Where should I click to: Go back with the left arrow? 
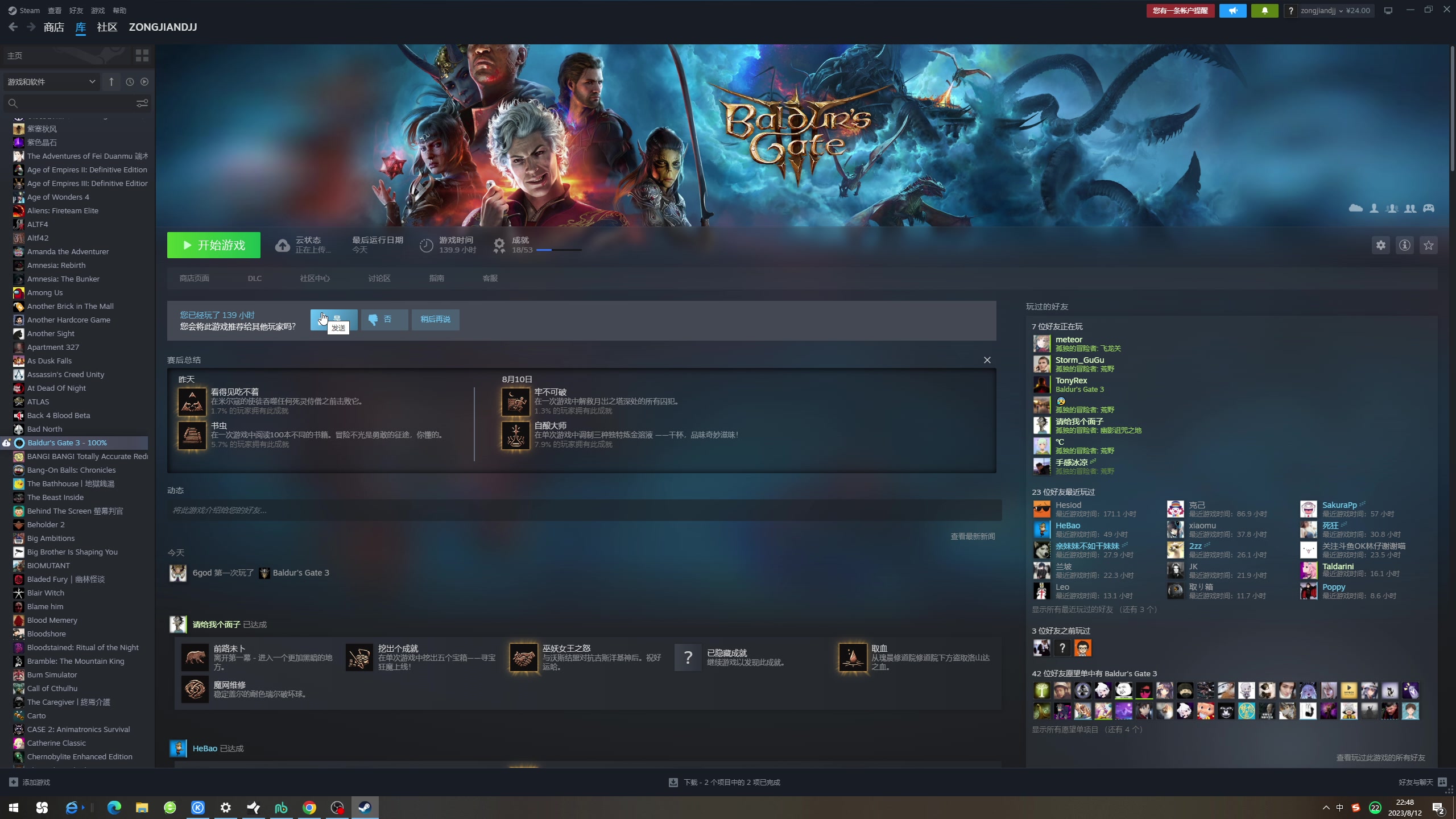coord(13,27)
